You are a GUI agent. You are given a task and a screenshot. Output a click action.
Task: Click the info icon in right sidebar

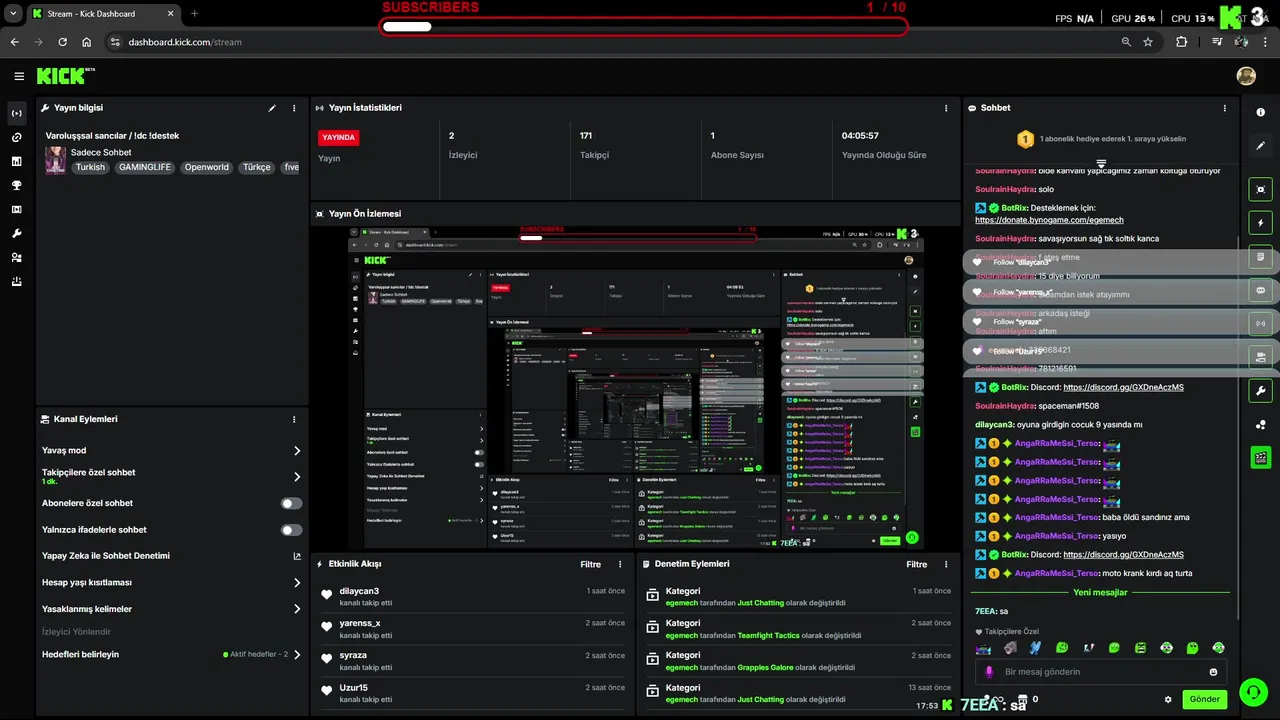pyautogui.click(x=1260, y=112)
